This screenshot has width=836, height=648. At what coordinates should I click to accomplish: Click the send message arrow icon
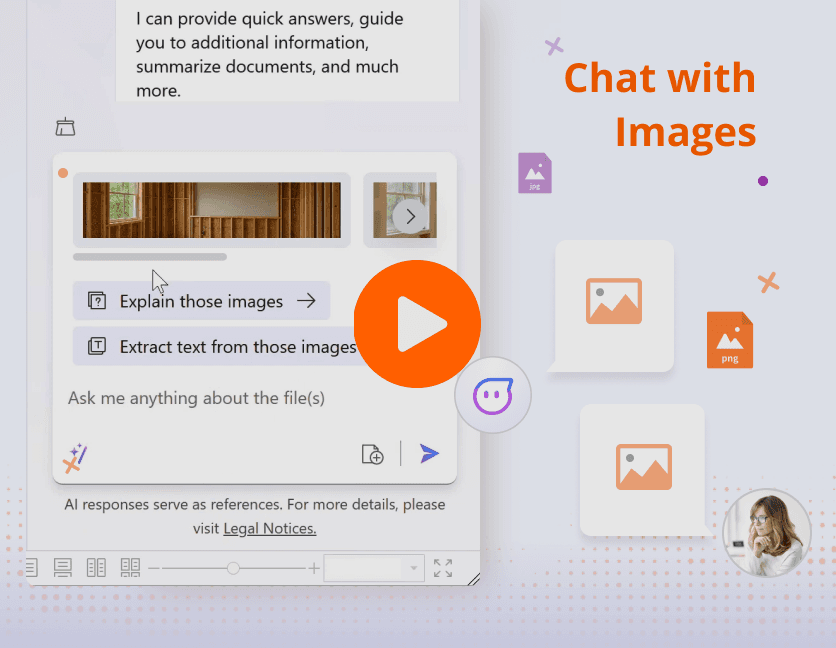tap(429, 453)
